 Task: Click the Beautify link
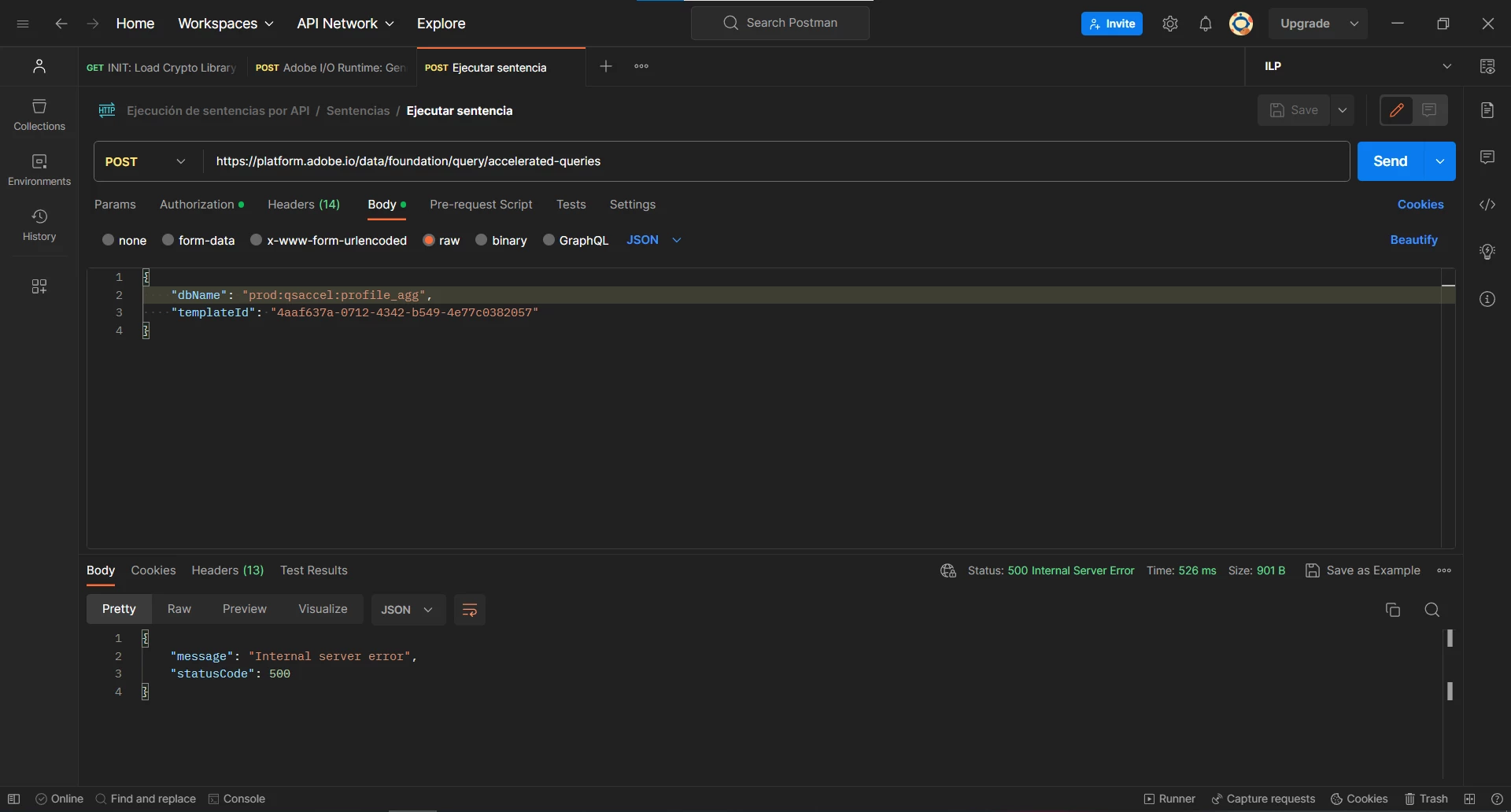click(x=1413, y=240)
